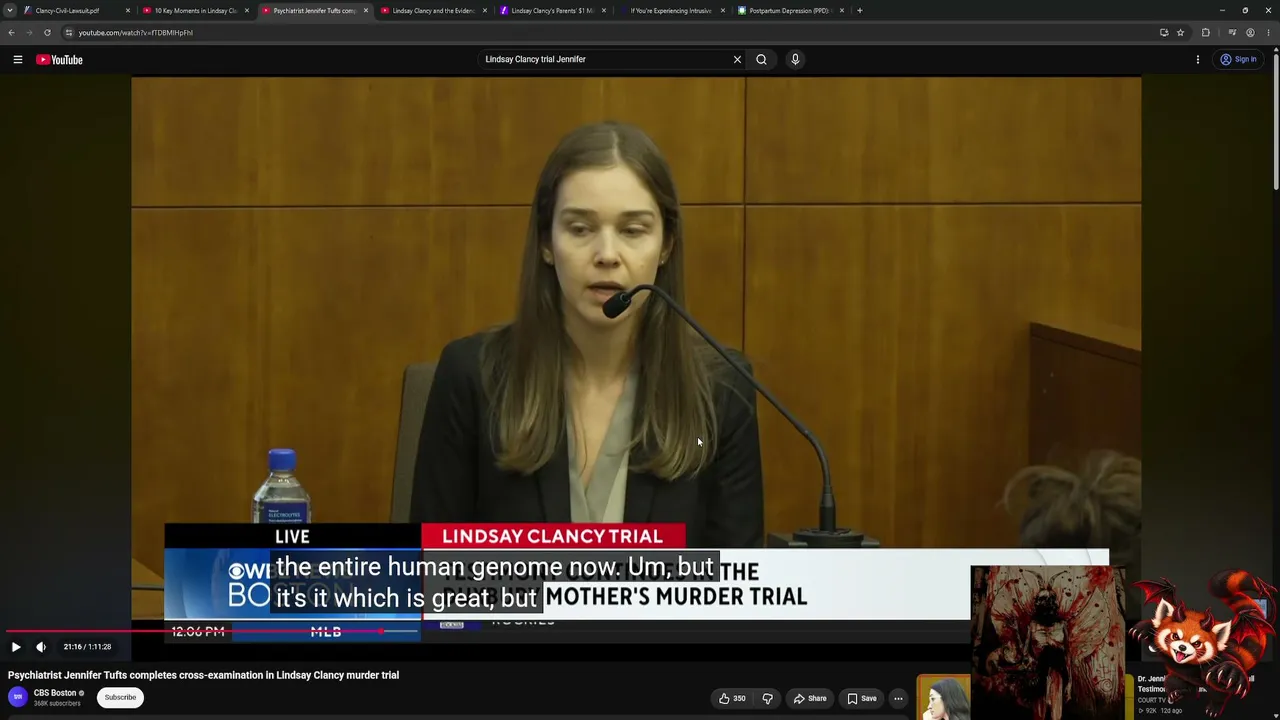
Task: Clear the search box with X icon
Action: [x=738, y=59]
